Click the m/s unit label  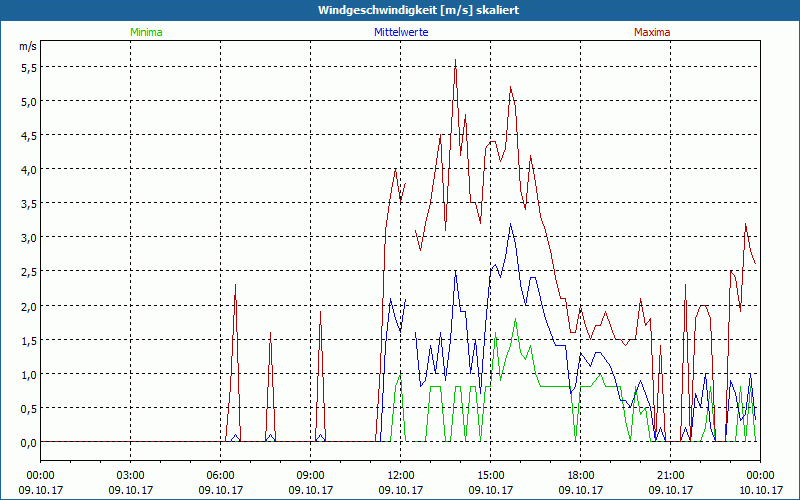[28, 46]
